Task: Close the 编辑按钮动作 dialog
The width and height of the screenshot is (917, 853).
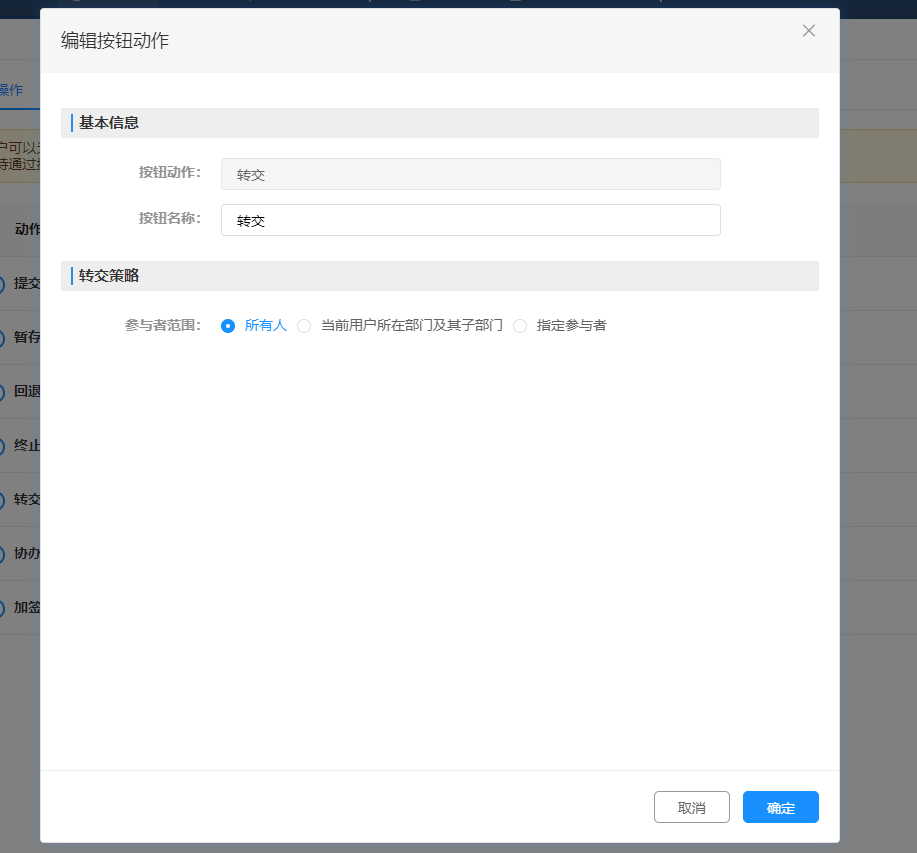Action: coord(809,31)
